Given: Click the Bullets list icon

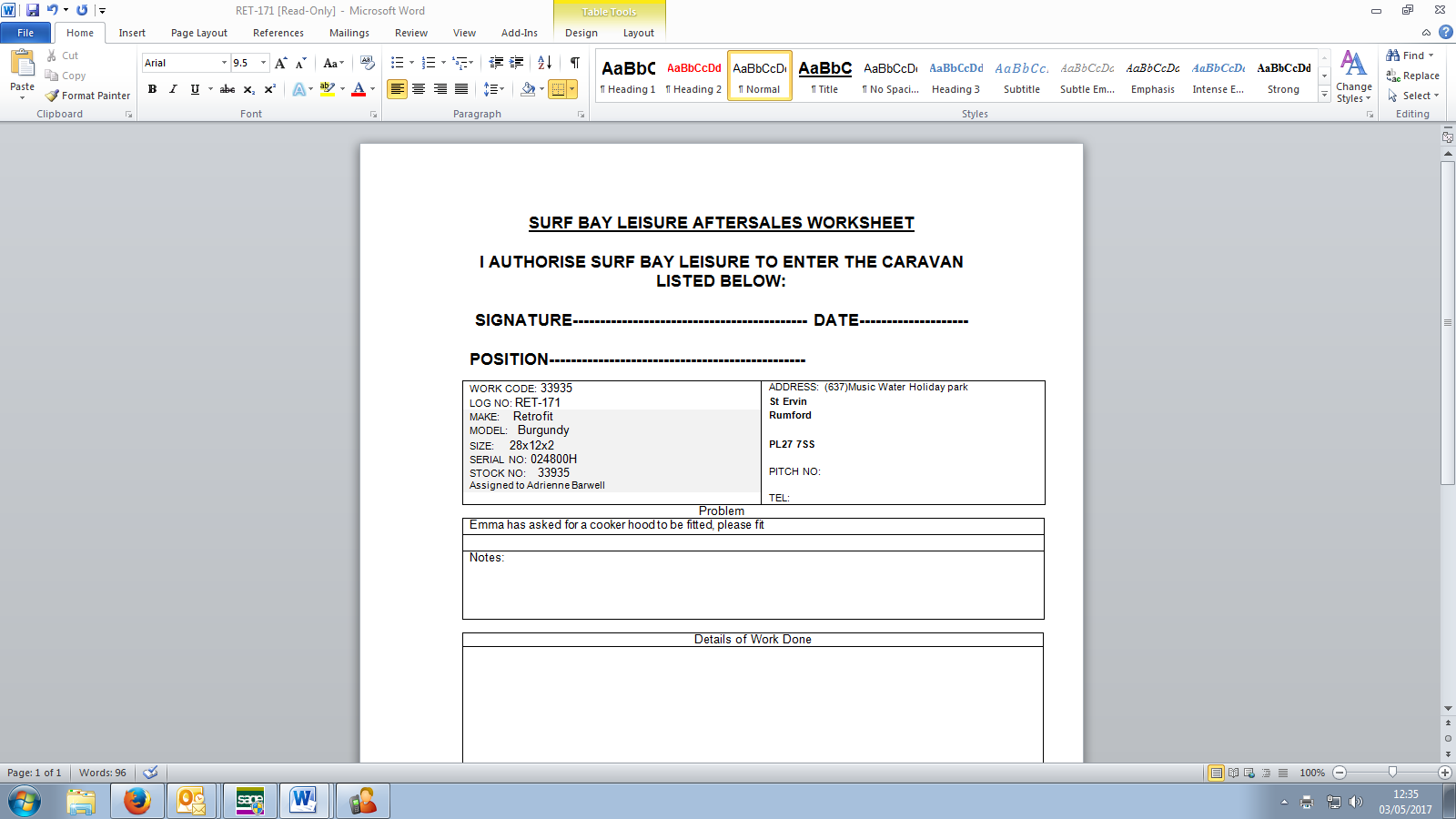Looking at the screenshot, I should (397, 63).
